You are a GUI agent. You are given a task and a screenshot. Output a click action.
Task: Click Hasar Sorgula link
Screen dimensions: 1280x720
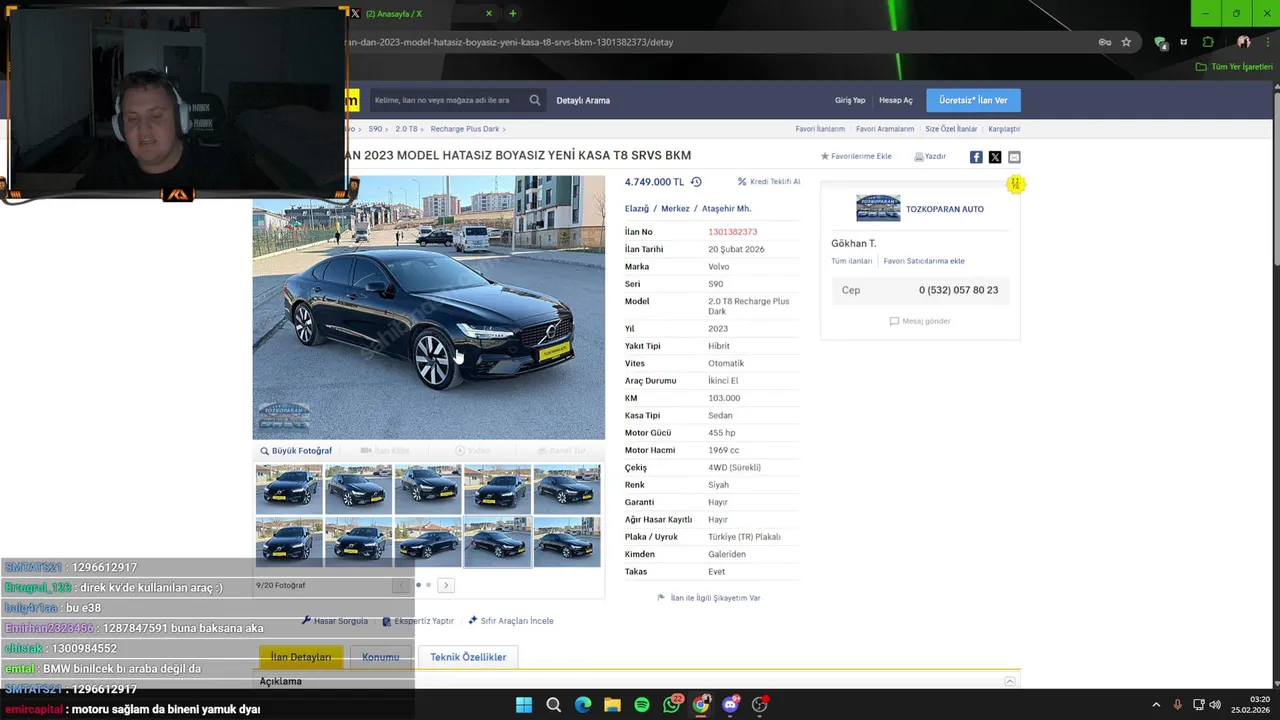[335, 621]
